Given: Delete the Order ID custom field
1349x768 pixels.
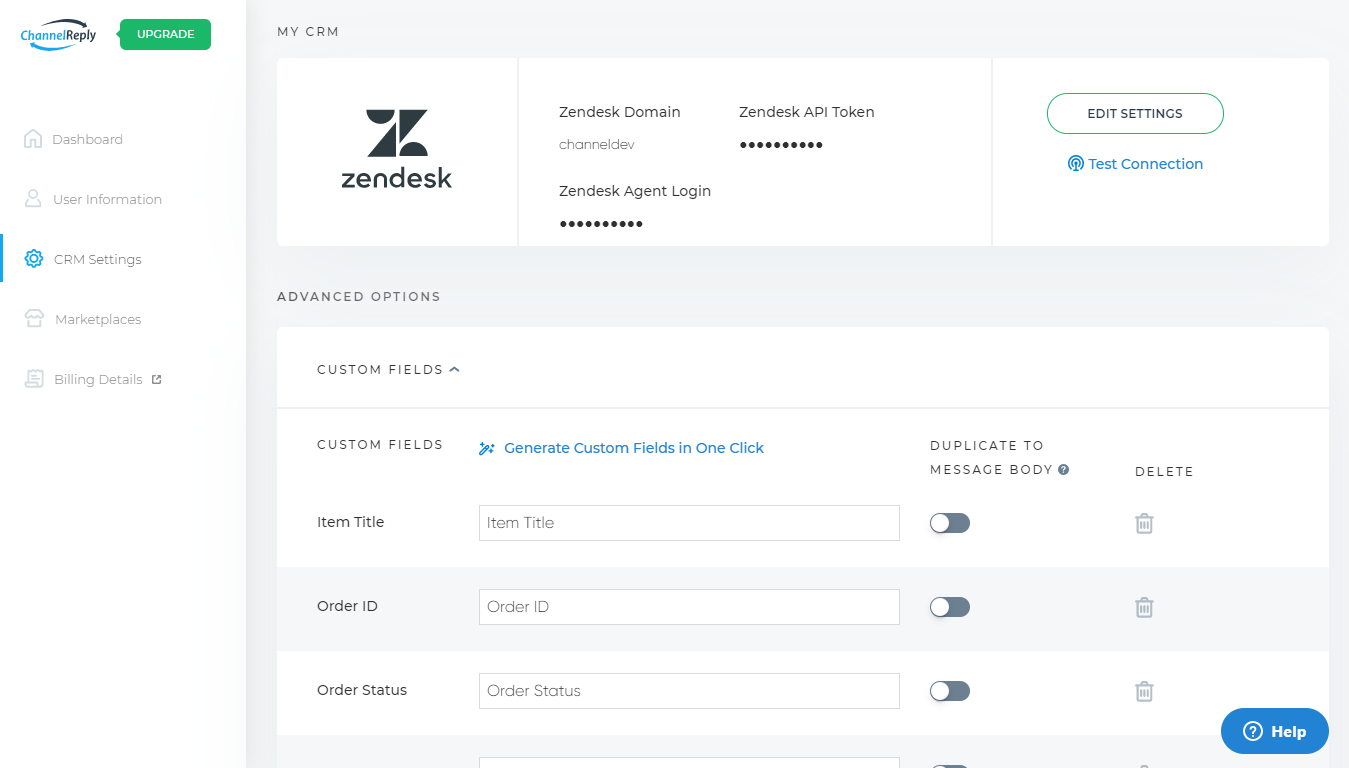Looking at the screenshot, I should tap(1145, 607).
